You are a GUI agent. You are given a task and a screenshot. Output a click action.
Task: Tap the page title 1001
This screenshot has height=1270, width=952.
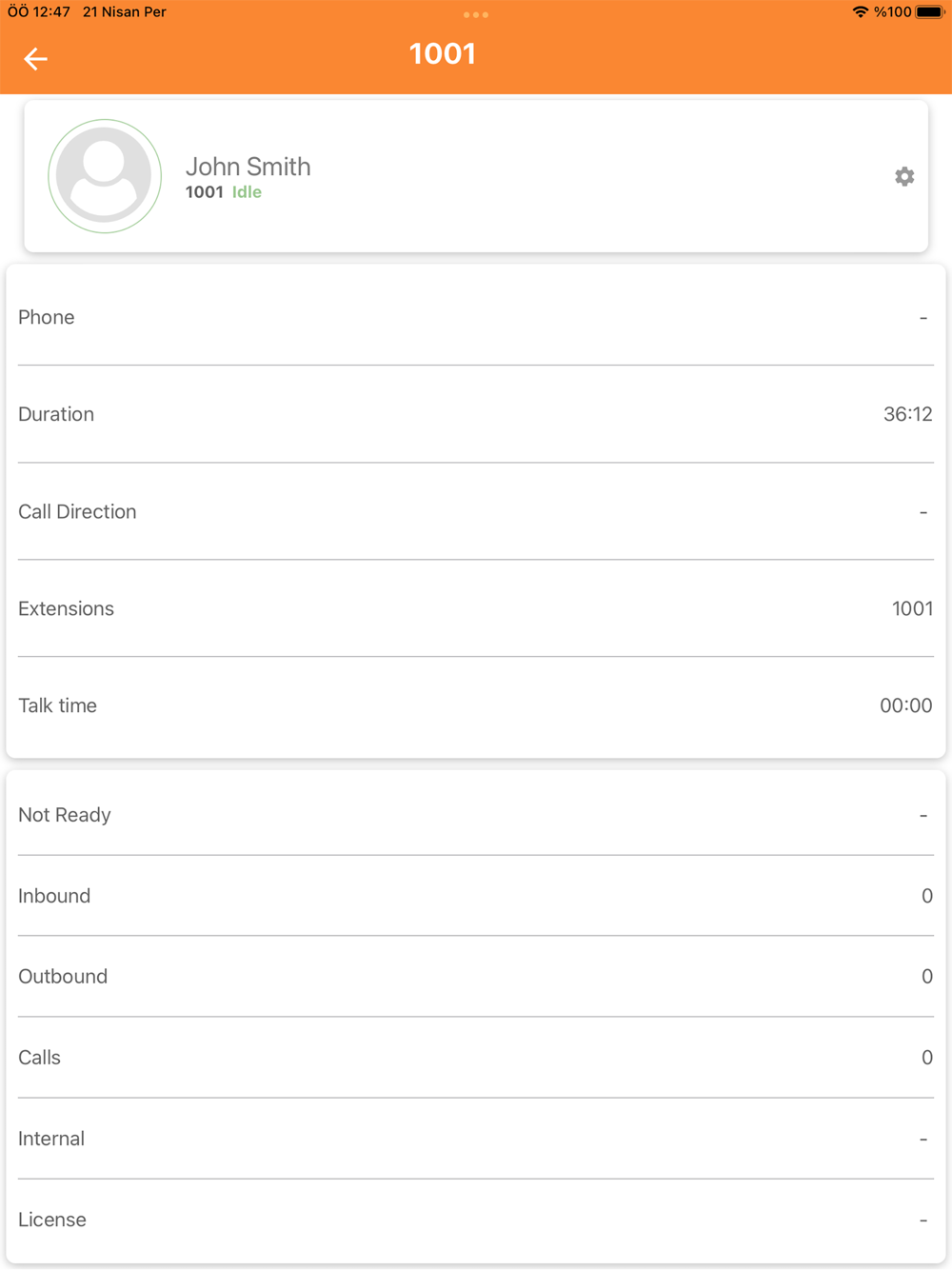coord(443,54)
